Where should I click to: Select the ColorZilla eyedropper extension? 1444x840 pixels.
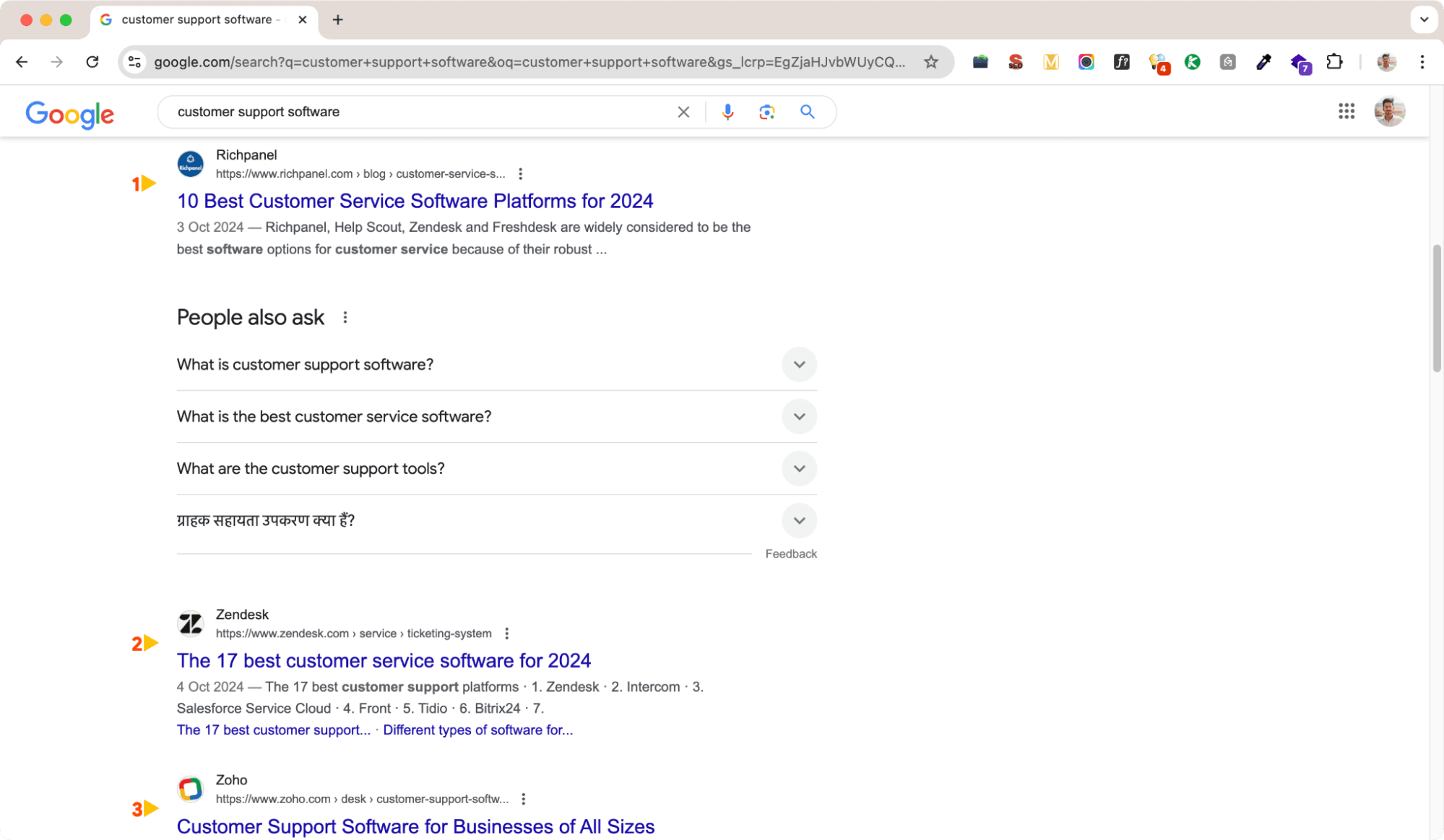(x=1263, y=62)
